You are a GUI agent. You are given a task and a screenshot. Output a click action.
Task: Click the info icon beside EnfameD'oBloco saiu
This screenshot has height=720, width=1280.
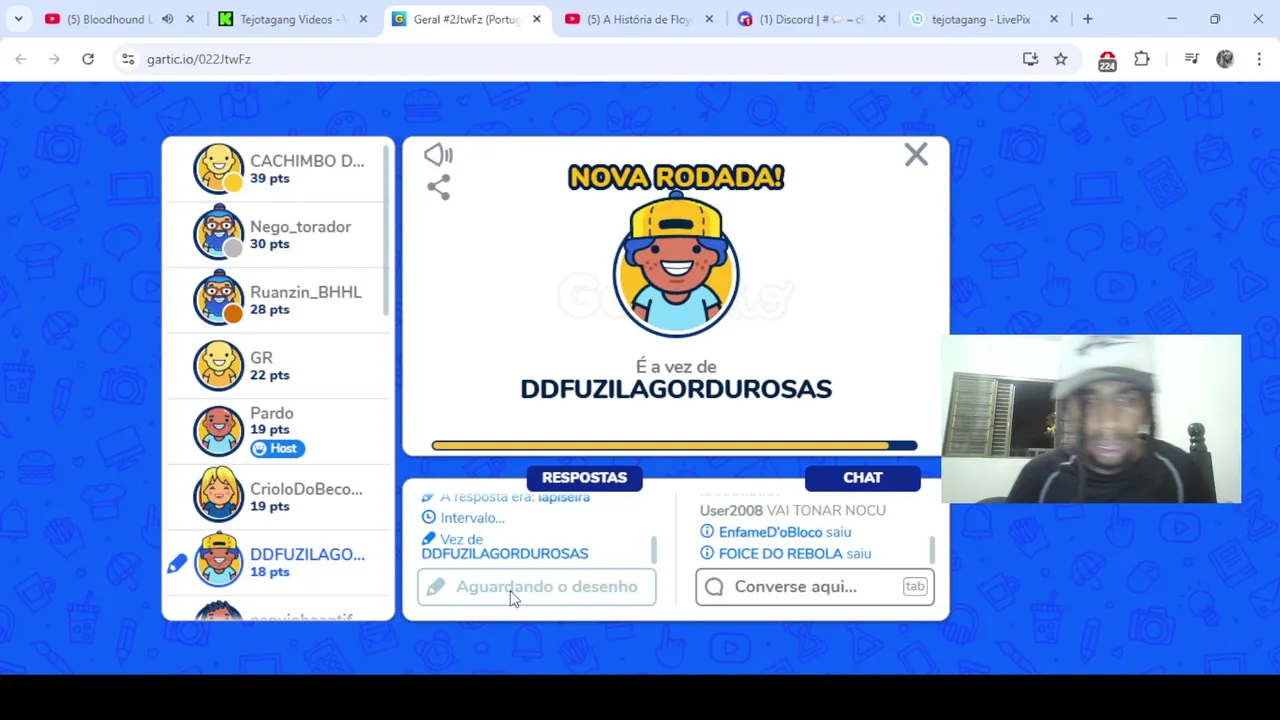[x=707, y=532]
